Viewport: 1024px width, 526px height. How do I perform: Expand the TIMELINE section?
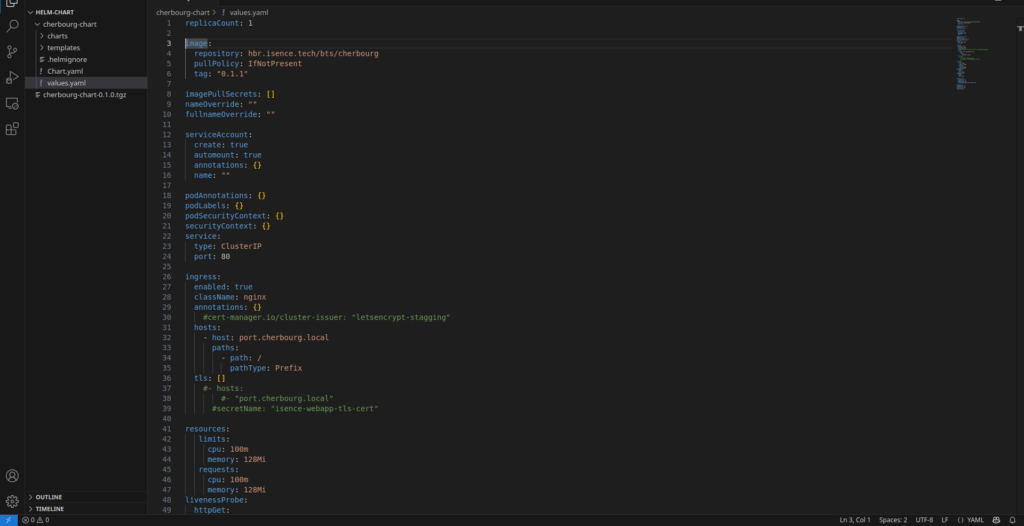pos(49,509)
